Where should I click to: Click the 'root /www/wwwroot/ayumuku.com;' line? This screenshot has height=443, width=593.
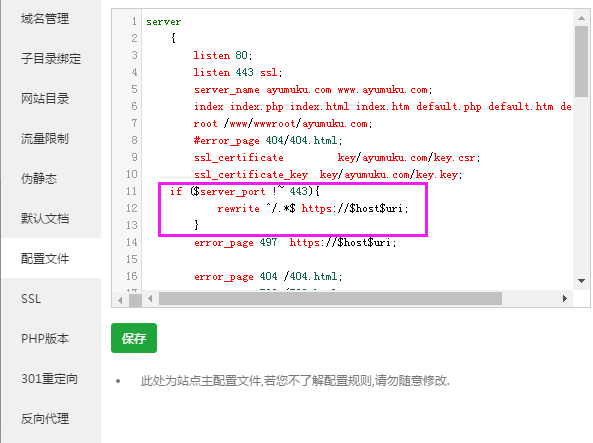[x=283, y=124]
